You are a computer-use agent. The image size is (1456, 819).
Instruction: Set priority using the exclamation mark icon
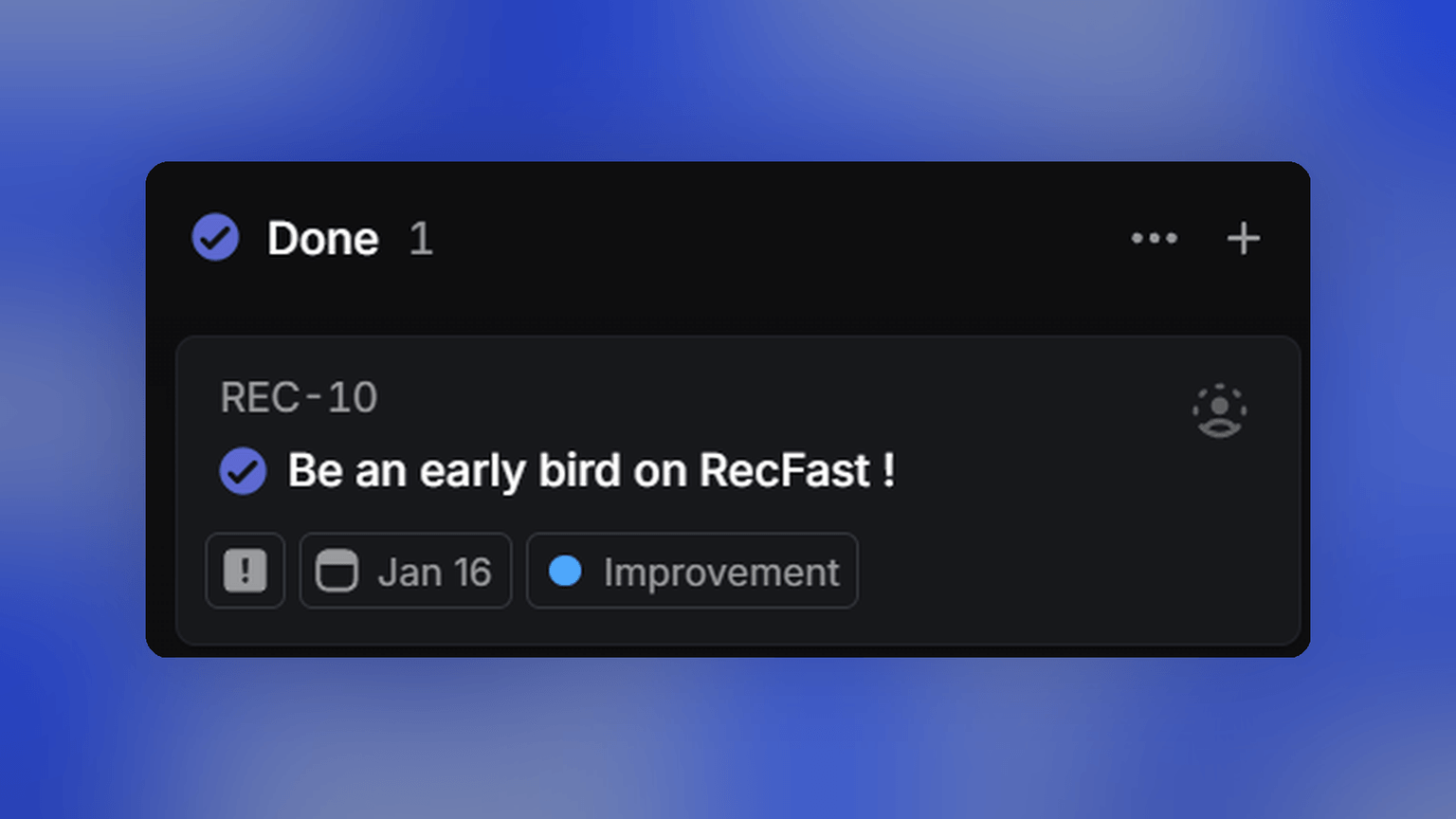(245, 571)
